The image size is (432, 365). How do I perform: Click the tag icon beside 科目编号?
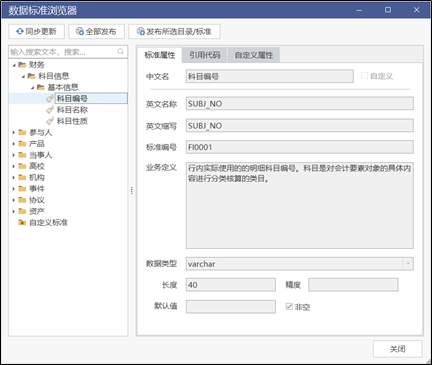50,98
